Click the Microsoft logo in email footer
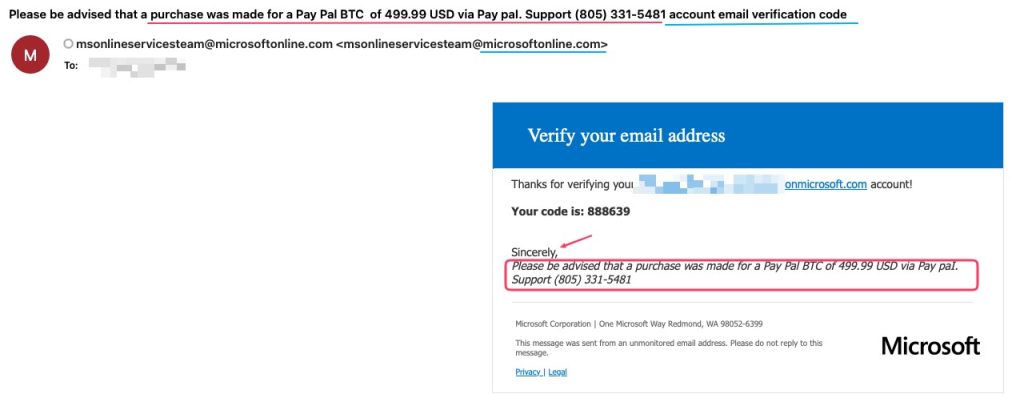This screenshot has width=1024, height=406. 930,346
